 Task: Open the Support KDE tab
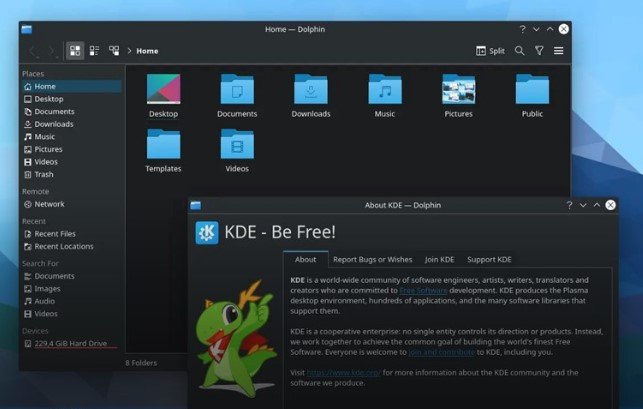pos(489,259)
